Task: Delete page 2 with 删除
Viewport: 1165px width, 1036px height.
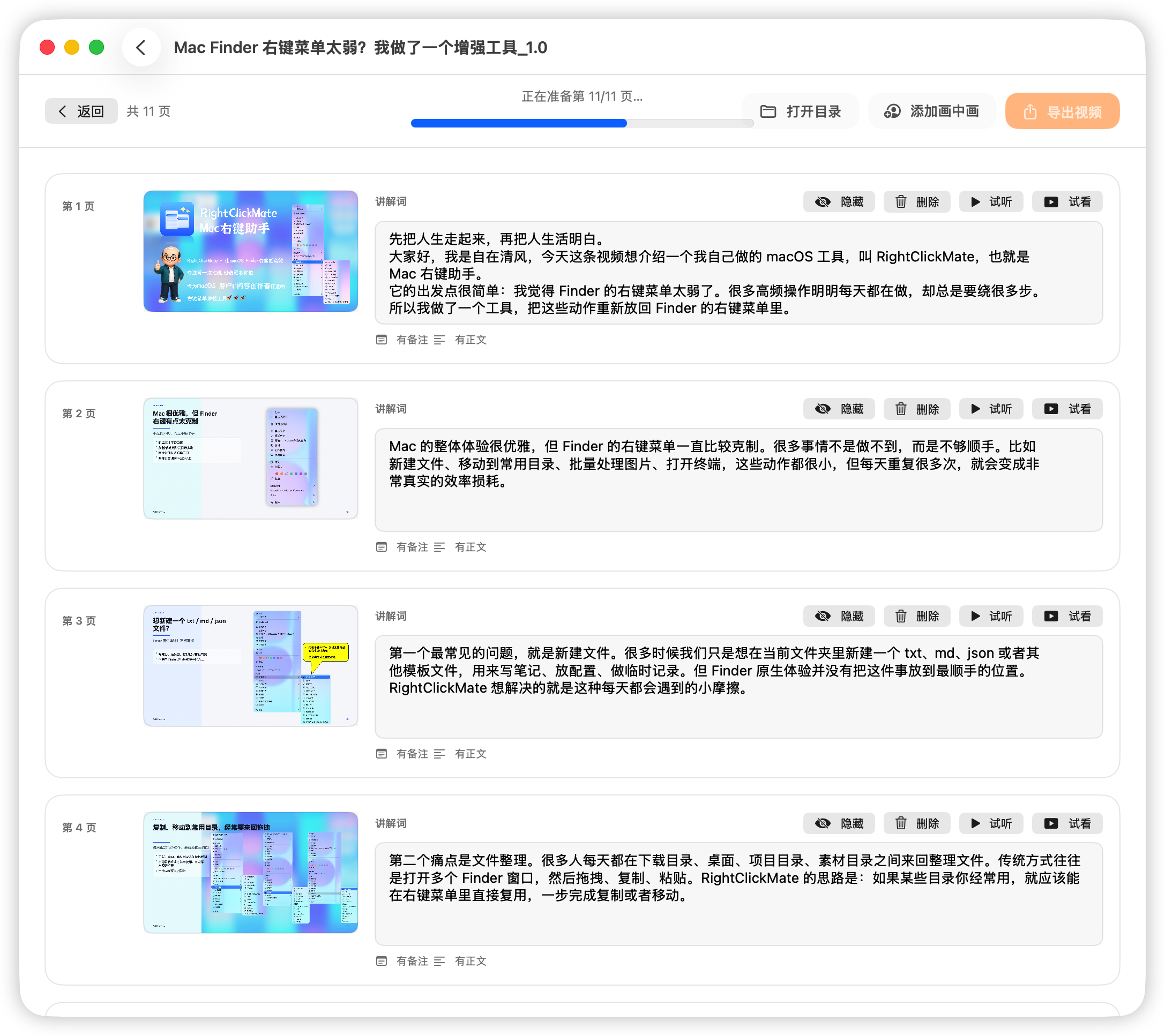Action: click(x=916, y=409)
